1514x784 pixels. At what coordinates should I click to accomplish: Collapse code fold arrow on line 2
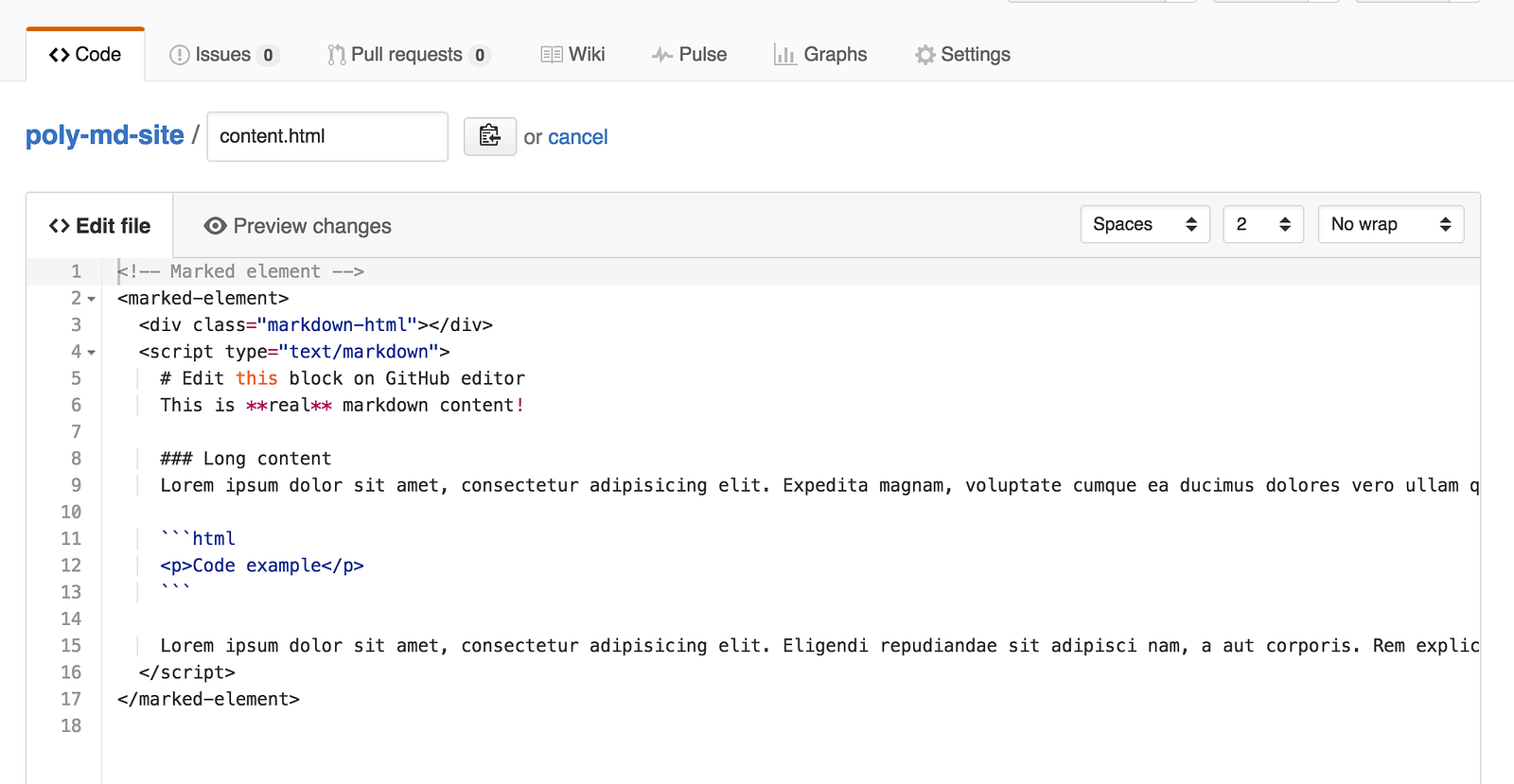point(92,299)
